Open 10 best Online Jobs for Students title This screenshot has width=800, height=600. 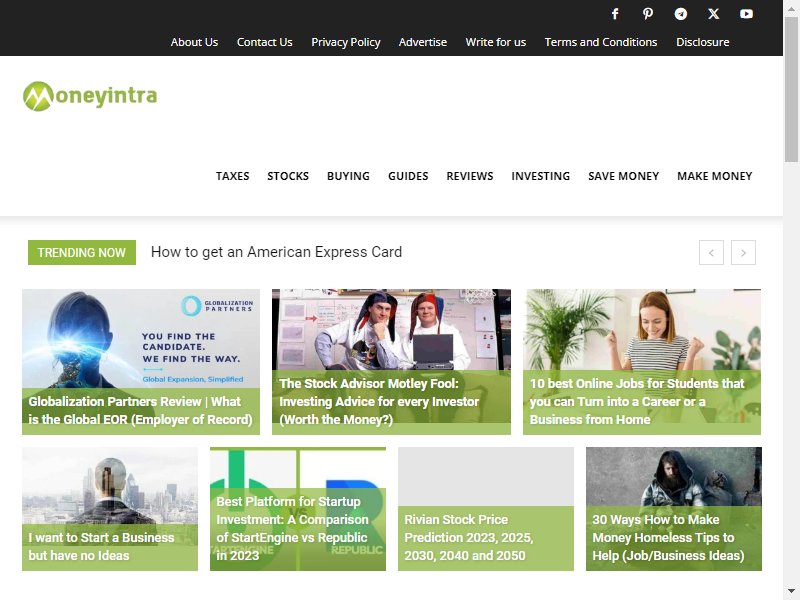[x=637, y=402]
